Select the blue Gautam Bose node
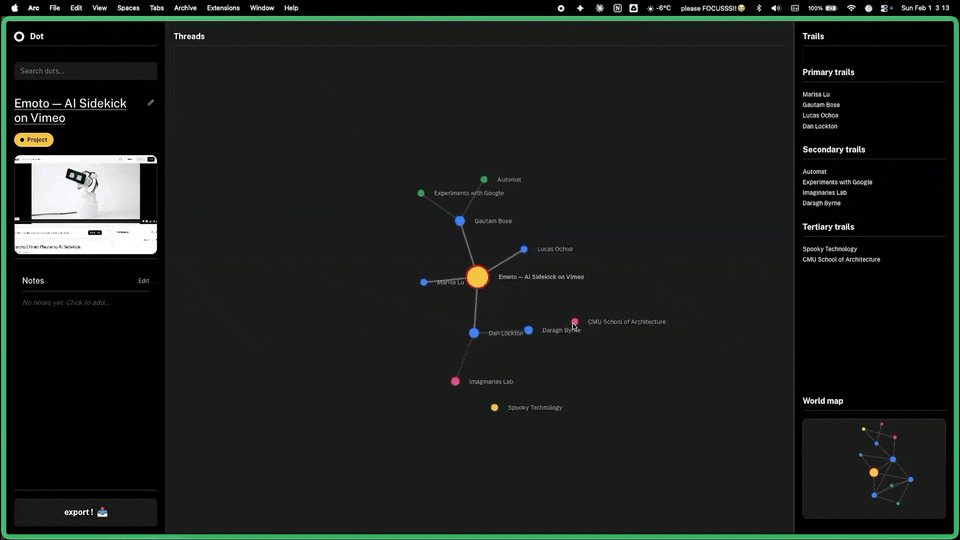The width and height of the screenshot is (960, 540). pos(460,221)
